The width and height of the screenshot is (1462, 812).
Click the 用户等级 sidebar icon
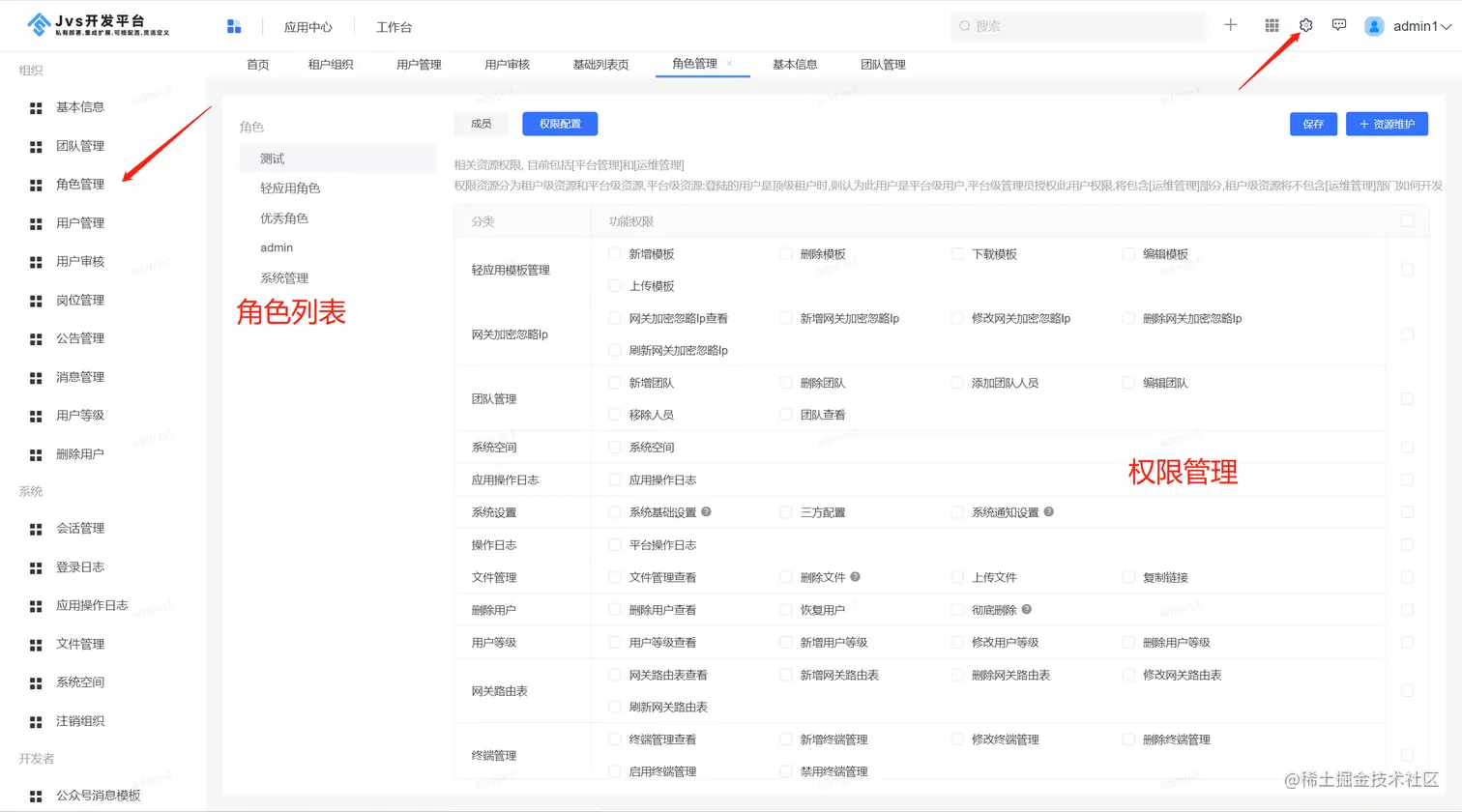coord(36,416)
